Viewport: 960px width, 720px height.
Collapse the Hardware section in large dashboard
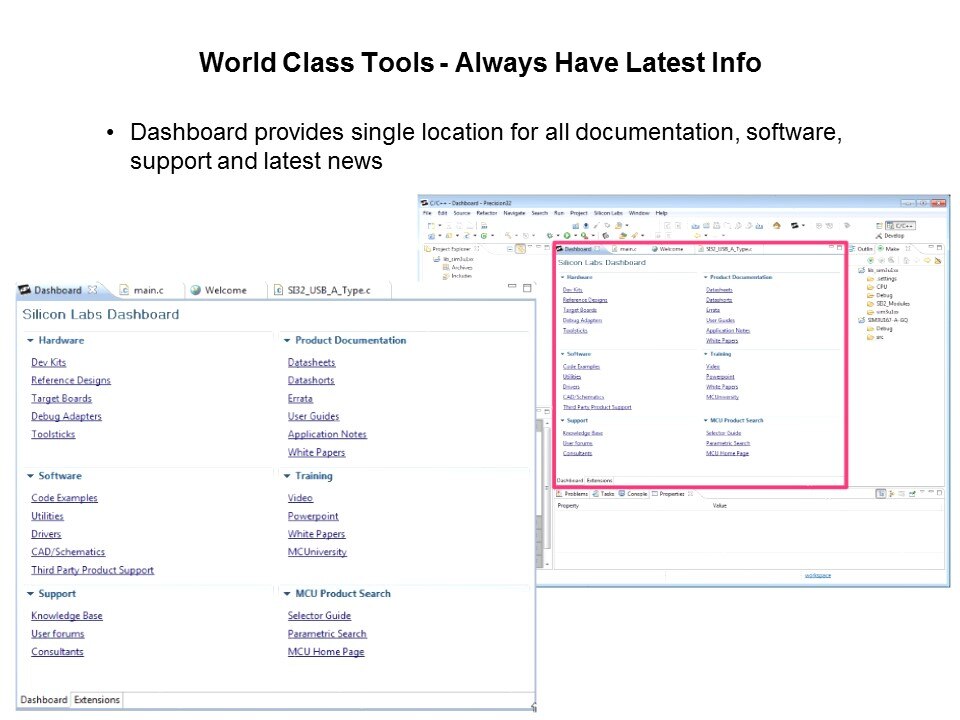(31, 341)
